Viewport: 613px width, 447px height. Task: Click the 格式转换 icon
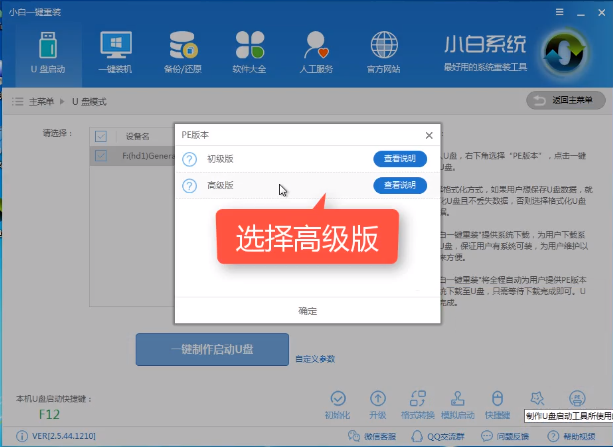(418, 405)
